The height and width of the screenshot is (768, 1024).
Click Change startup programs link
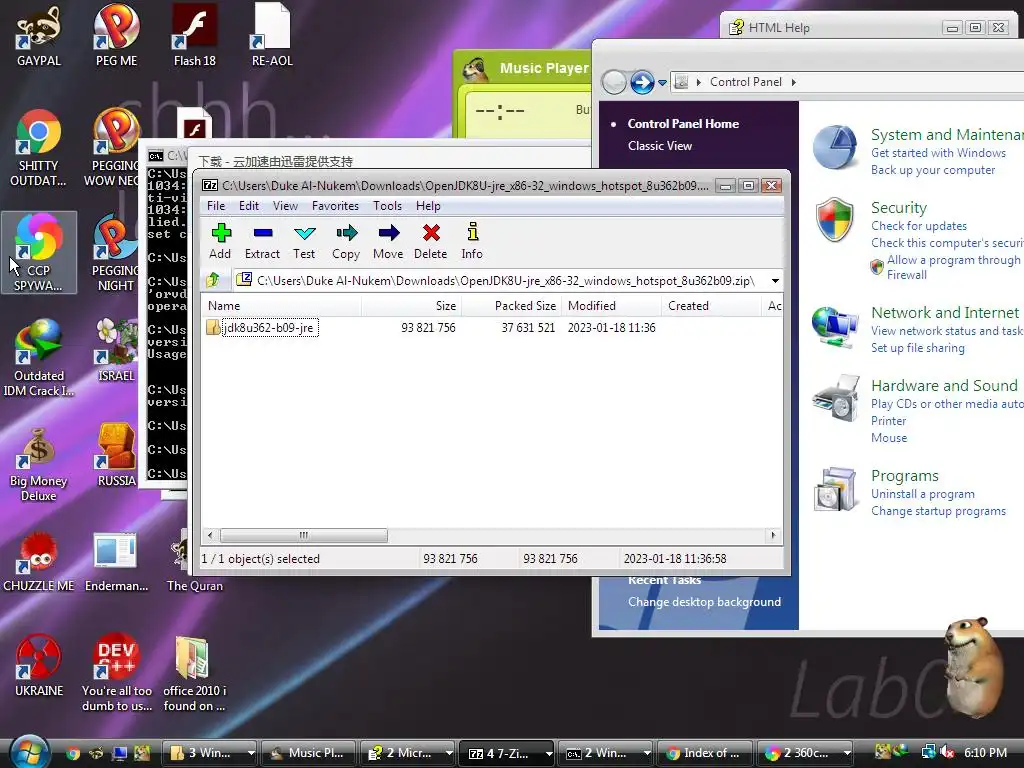[938, 511]
